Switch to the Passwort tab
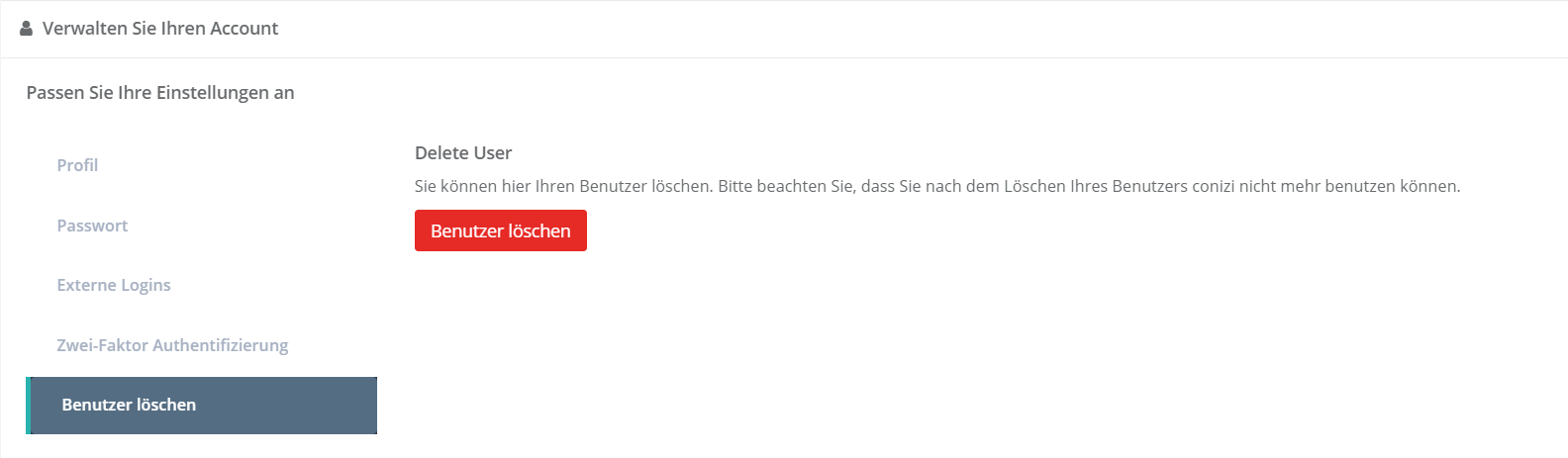The height and width of the screenshot is (458, 1568). point(92,226)
